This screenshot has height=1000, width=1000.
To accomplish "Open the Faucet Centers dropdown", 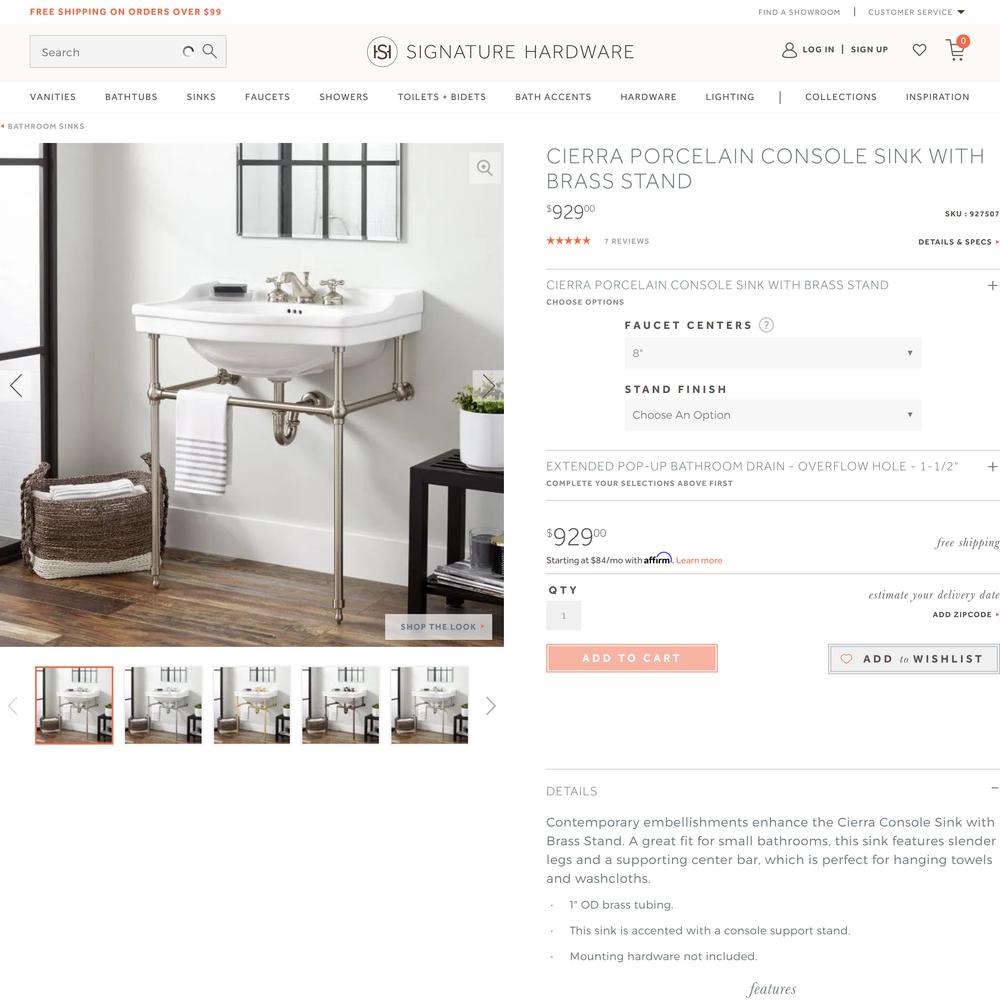I will 773,353.
